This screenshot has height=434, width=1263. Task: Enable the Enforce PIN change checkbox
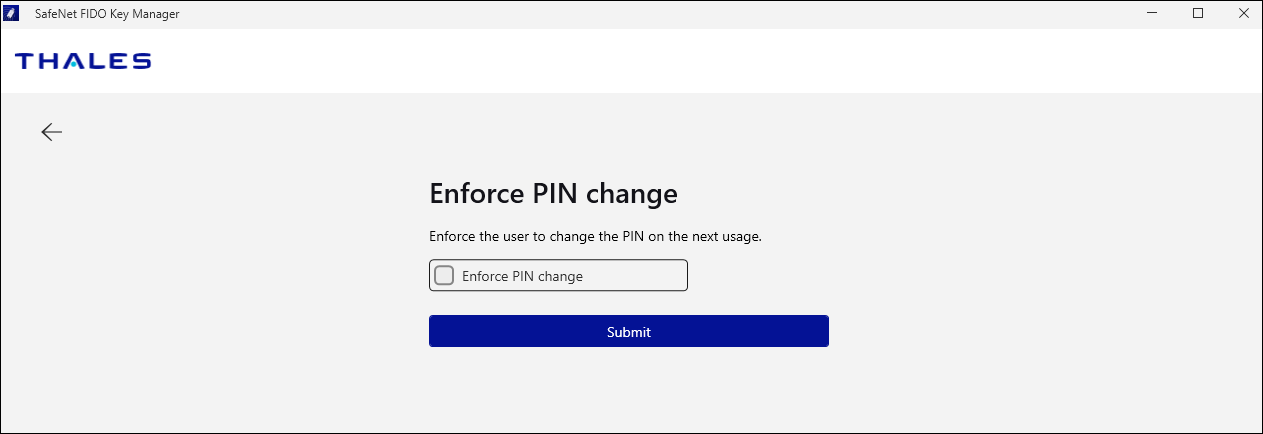point(444,276)
